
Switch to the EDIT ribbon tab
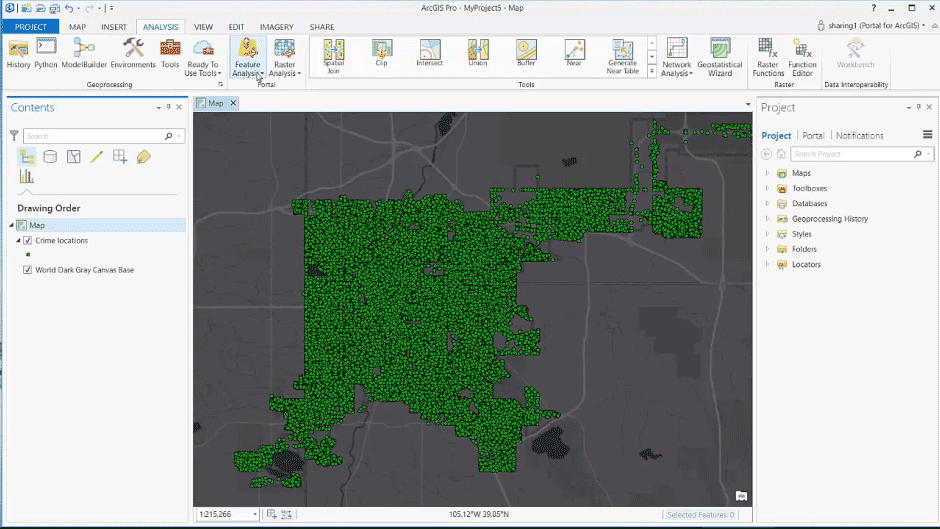(236, 27)
